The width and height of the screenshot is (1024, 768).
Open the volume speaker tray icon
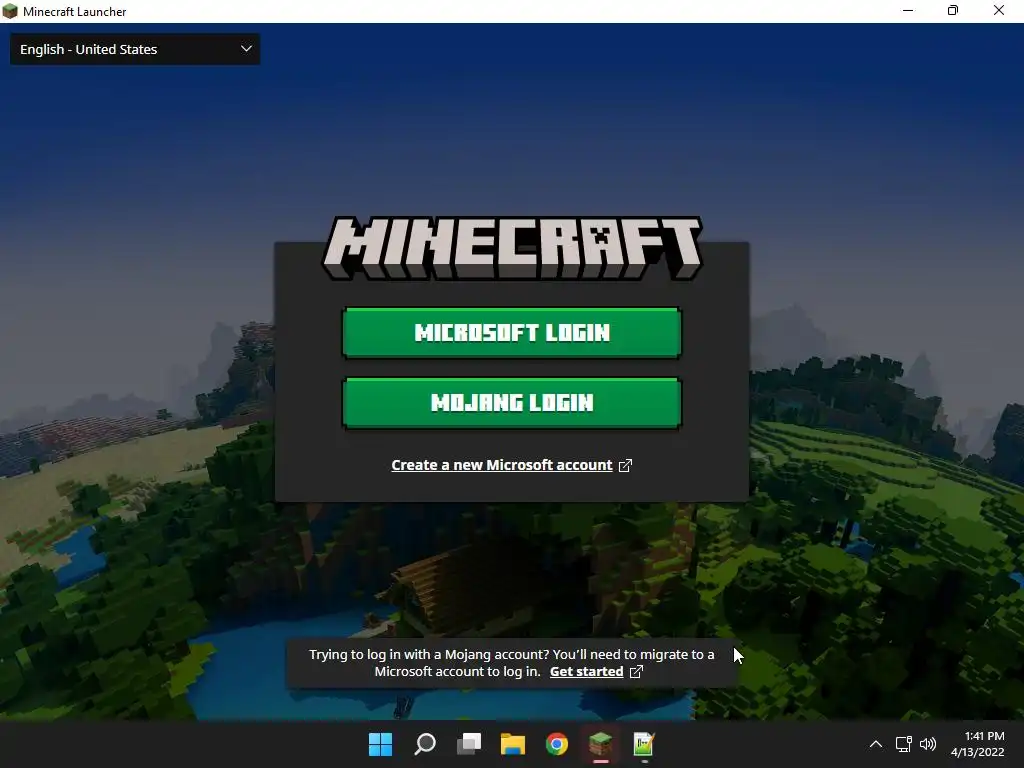pos(927,744)
